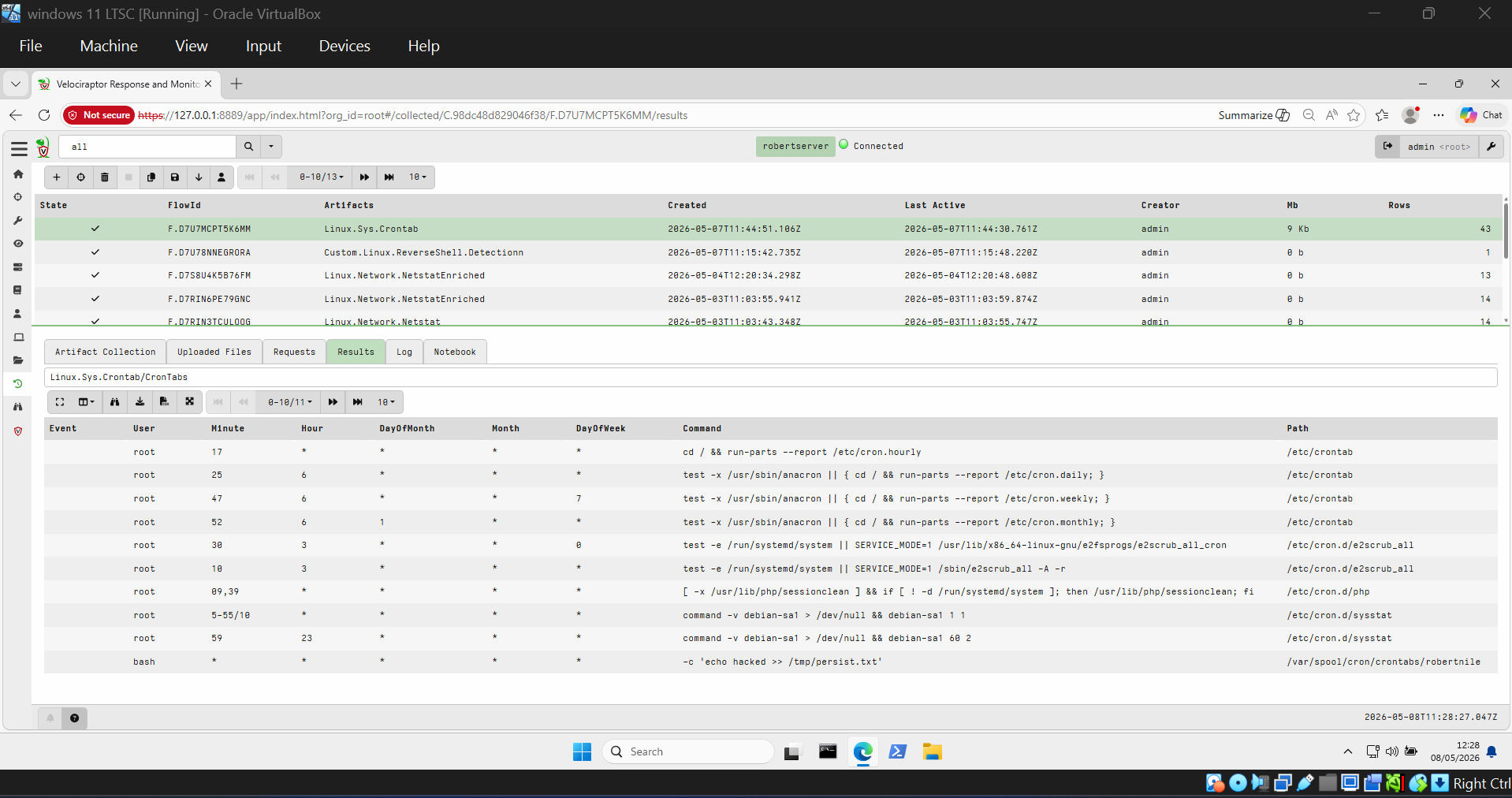Select flow row F.D7U78NNEGRORA
This screenshot has width=1512, height=798.
coord(769,252)
